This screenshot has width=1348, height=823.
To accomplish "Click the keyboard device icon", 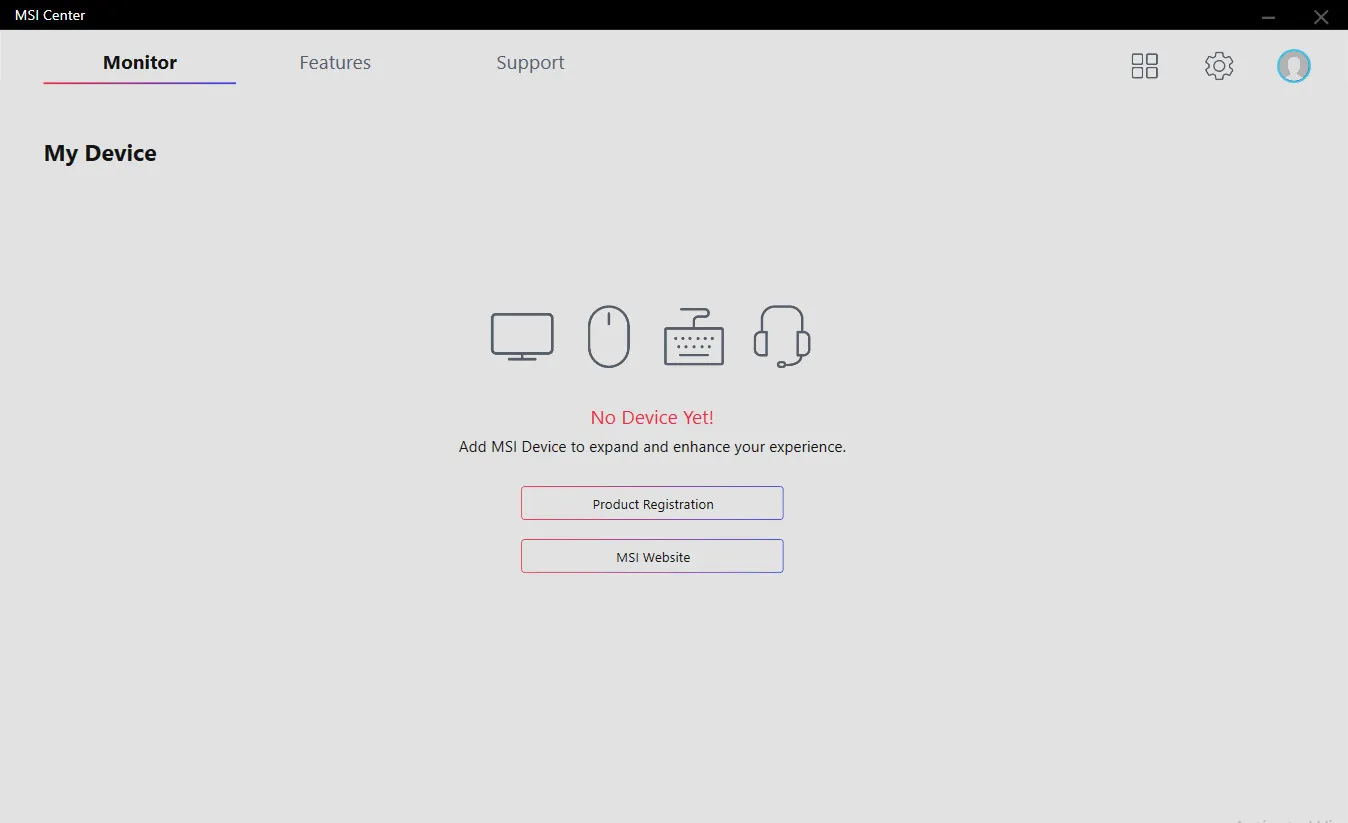I will [x=693, y=338].
